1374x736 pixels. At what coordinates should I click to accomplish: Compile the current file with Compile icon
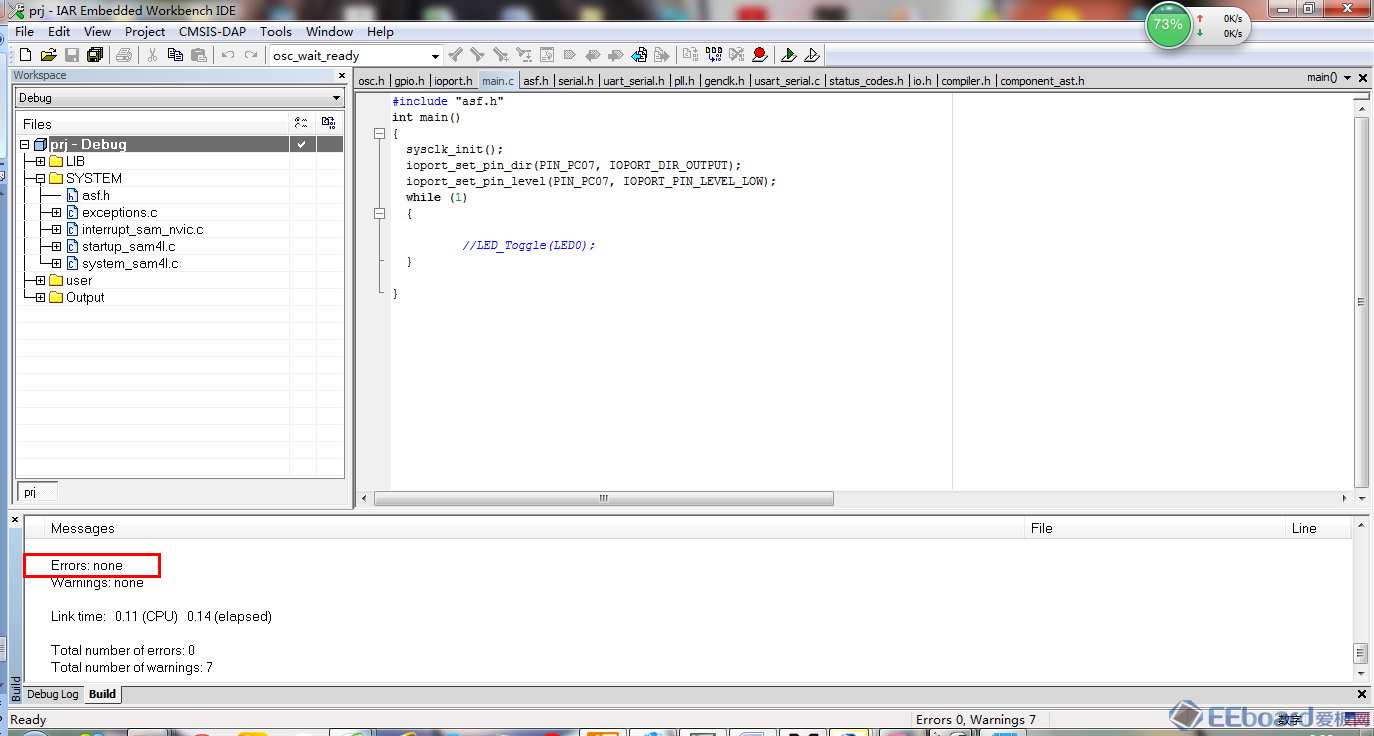pos(690,55)
